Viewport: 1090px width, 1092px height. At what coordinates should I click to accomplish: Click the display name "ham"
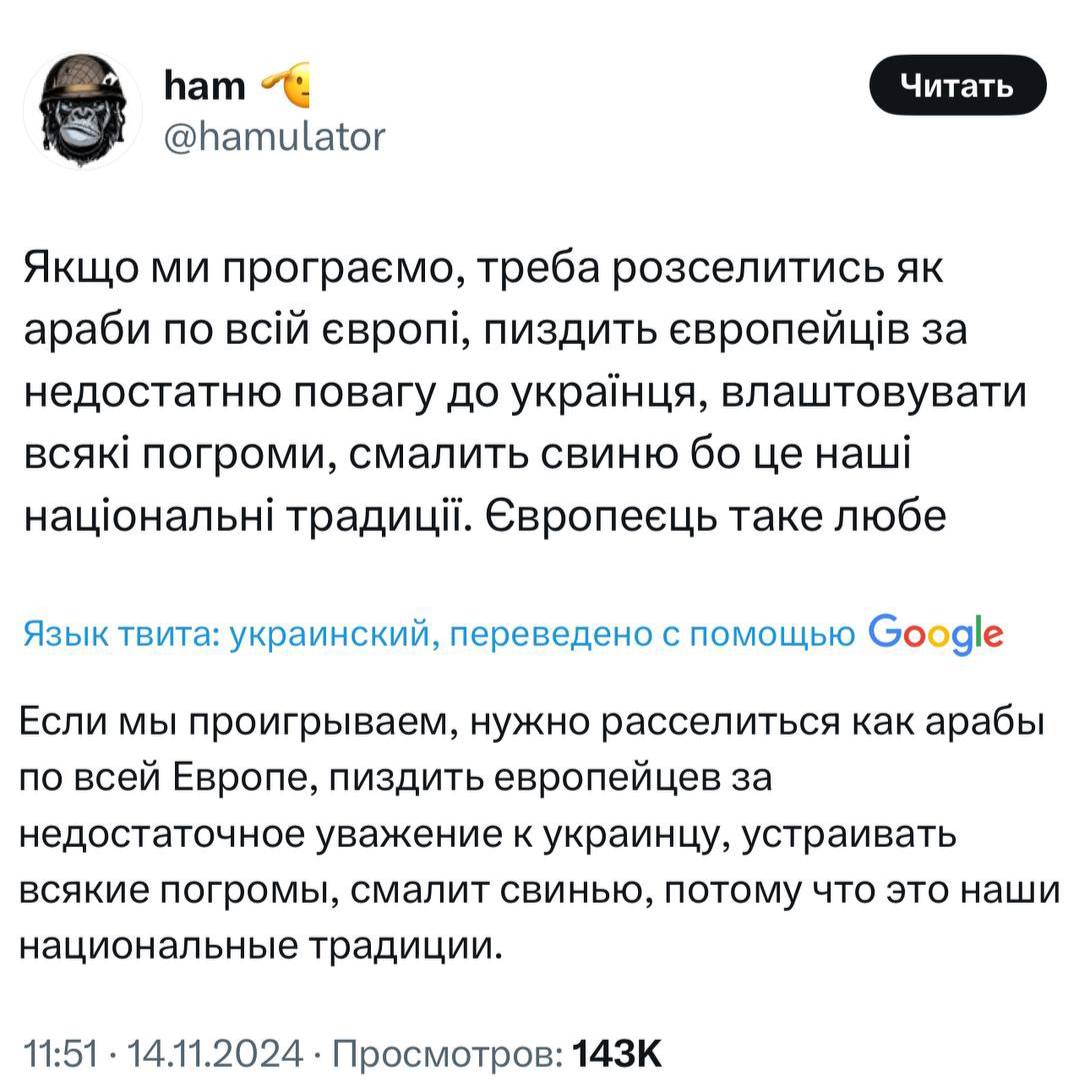(205, 86)
